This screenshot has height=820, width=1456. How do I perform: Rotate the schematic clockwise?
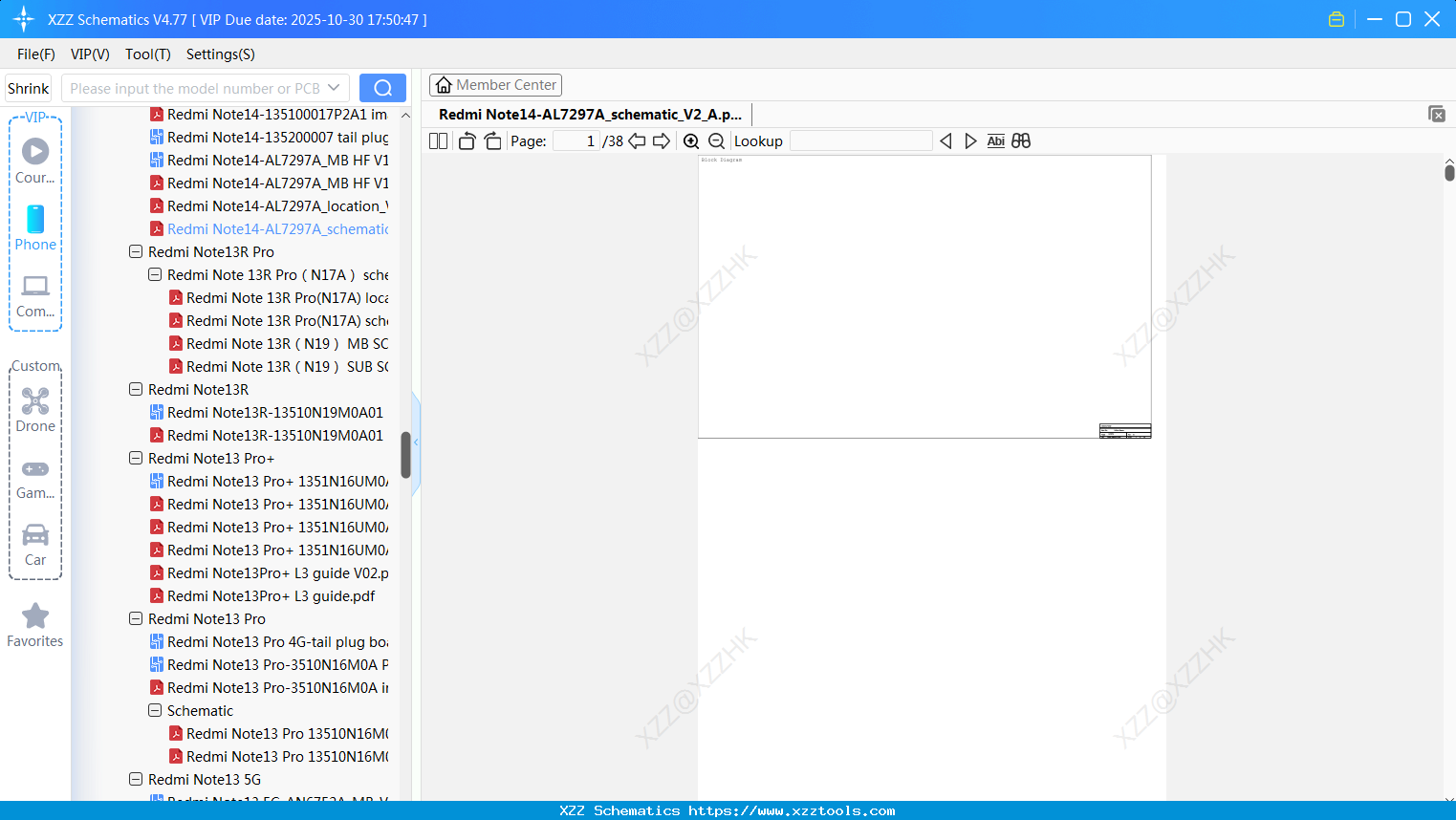(x=492, y=140)
